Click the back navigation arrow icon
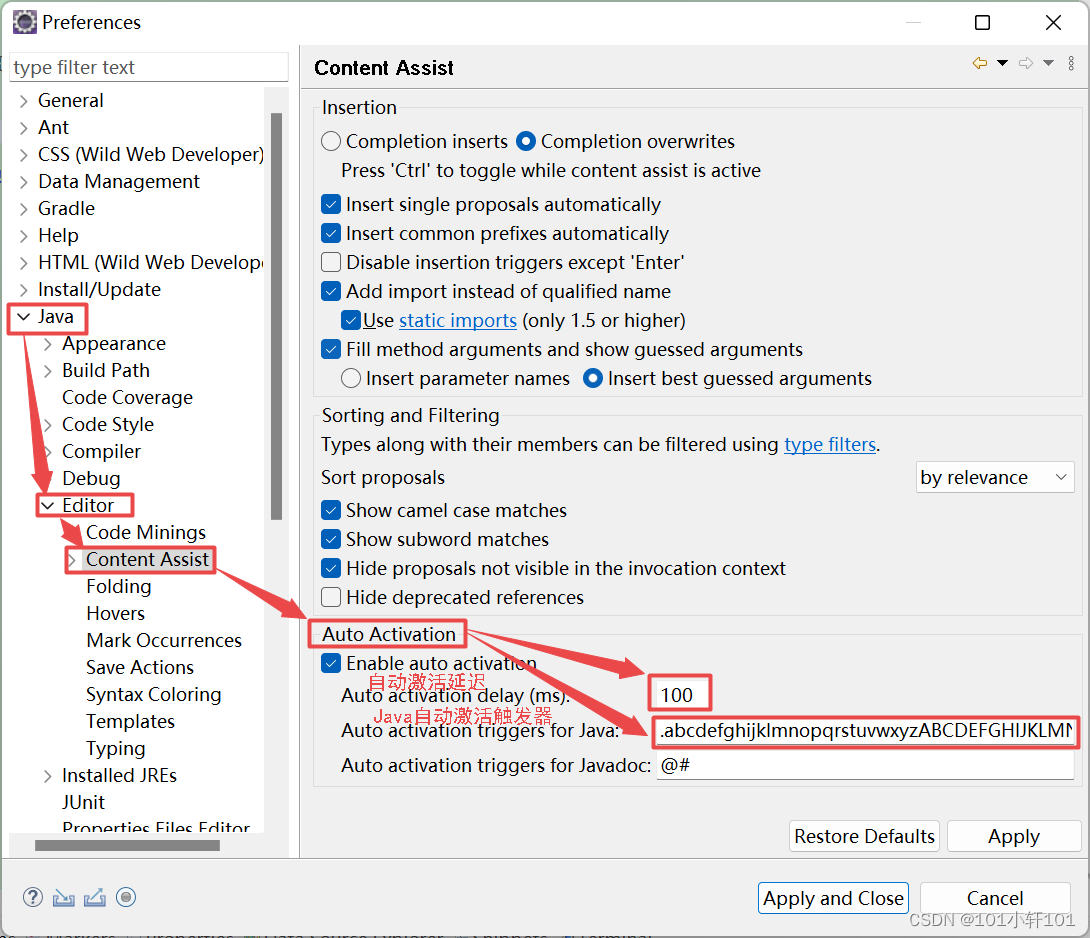Image resolution: width=1090 pixels, height=938 pixels. point(980,63)
